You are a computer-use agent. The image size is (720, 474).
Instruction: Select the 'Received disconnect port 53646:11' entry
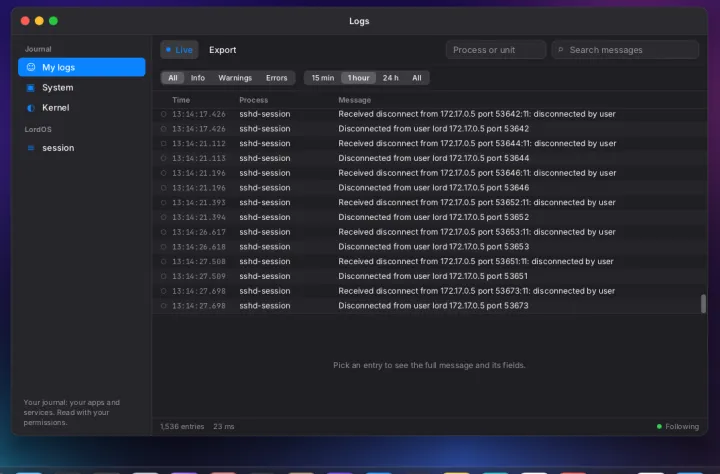(429, 173)
